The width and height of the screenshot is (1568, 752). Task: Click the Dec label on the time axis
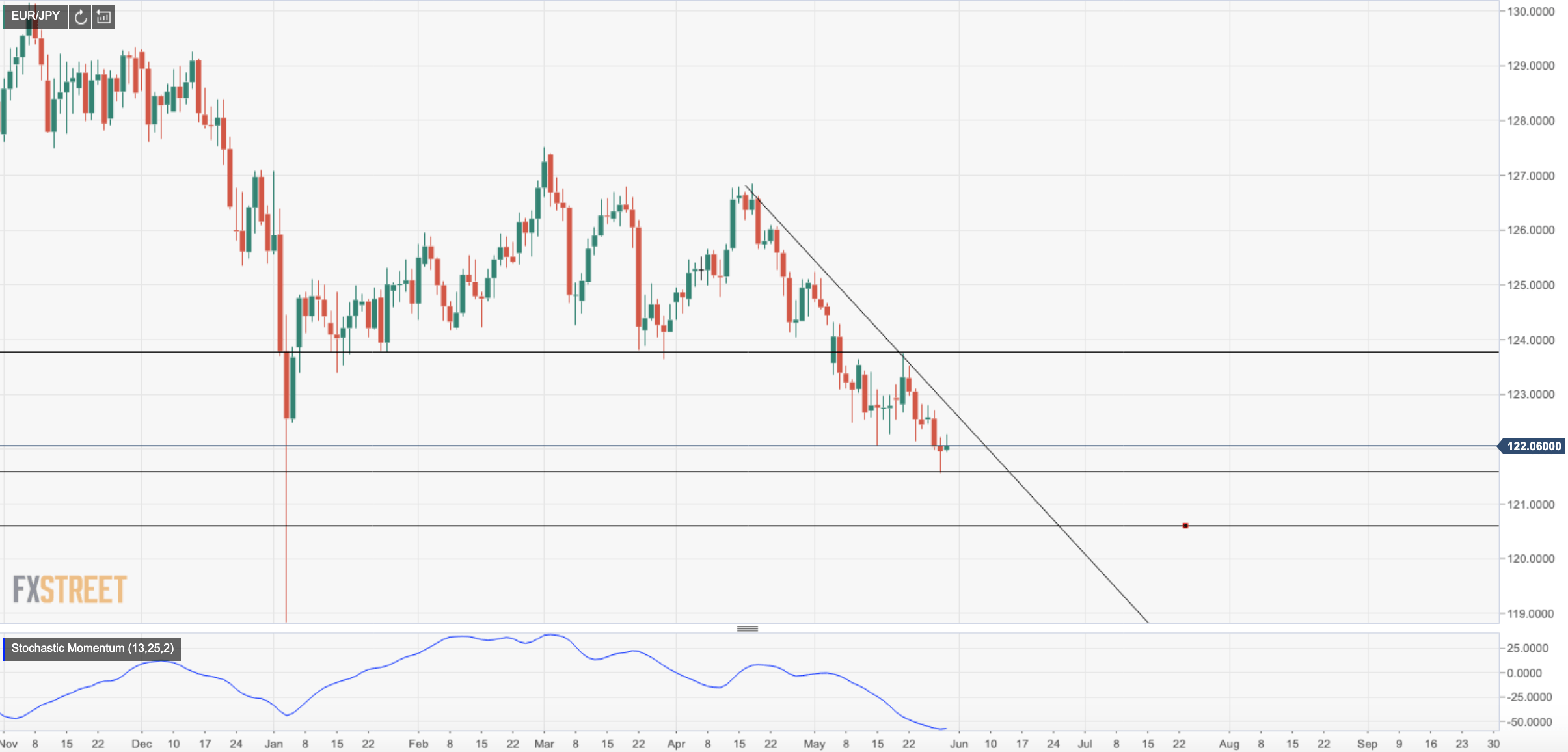141,744
